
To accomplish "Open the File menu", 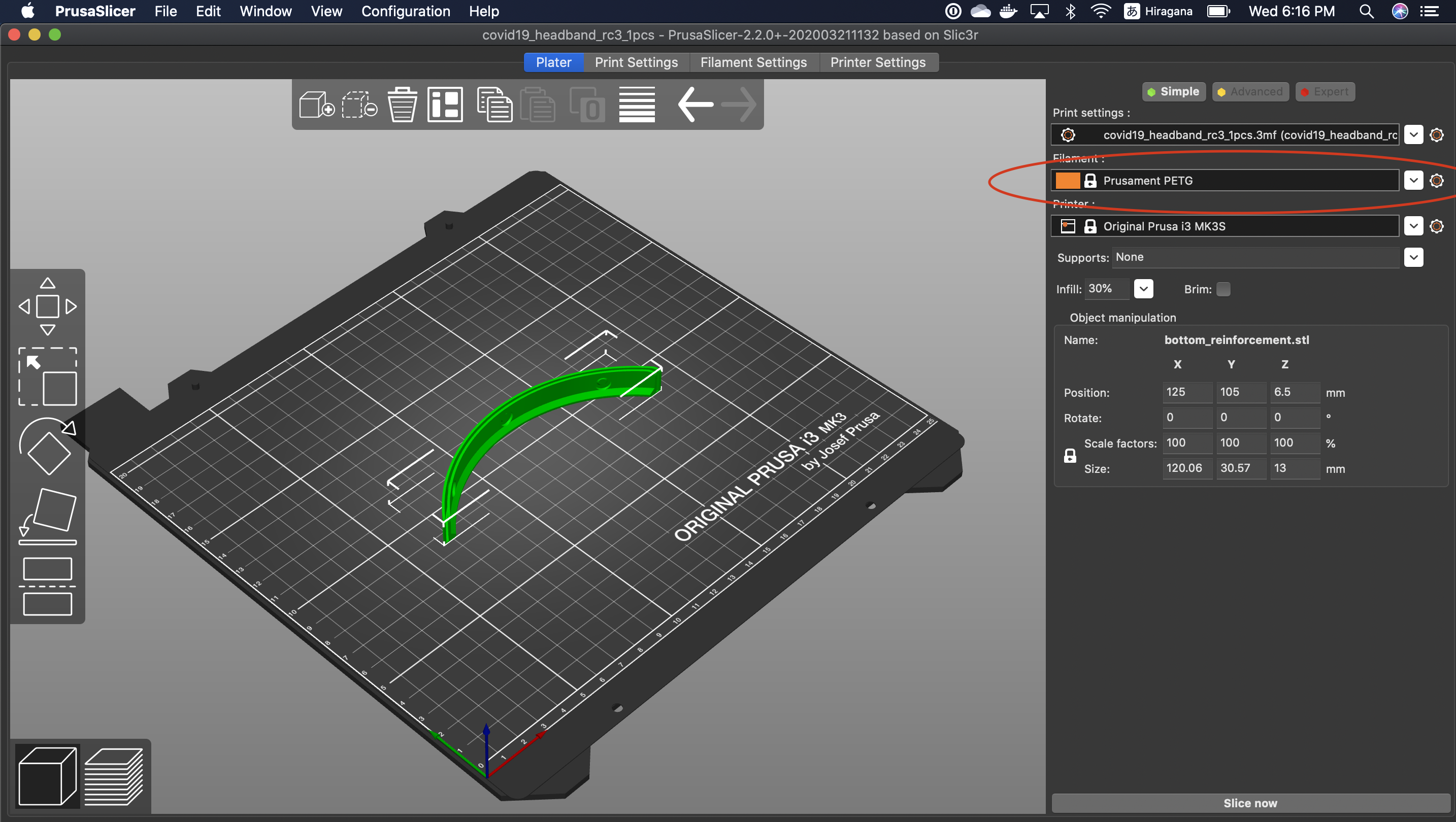I will (x=166, y=11).
